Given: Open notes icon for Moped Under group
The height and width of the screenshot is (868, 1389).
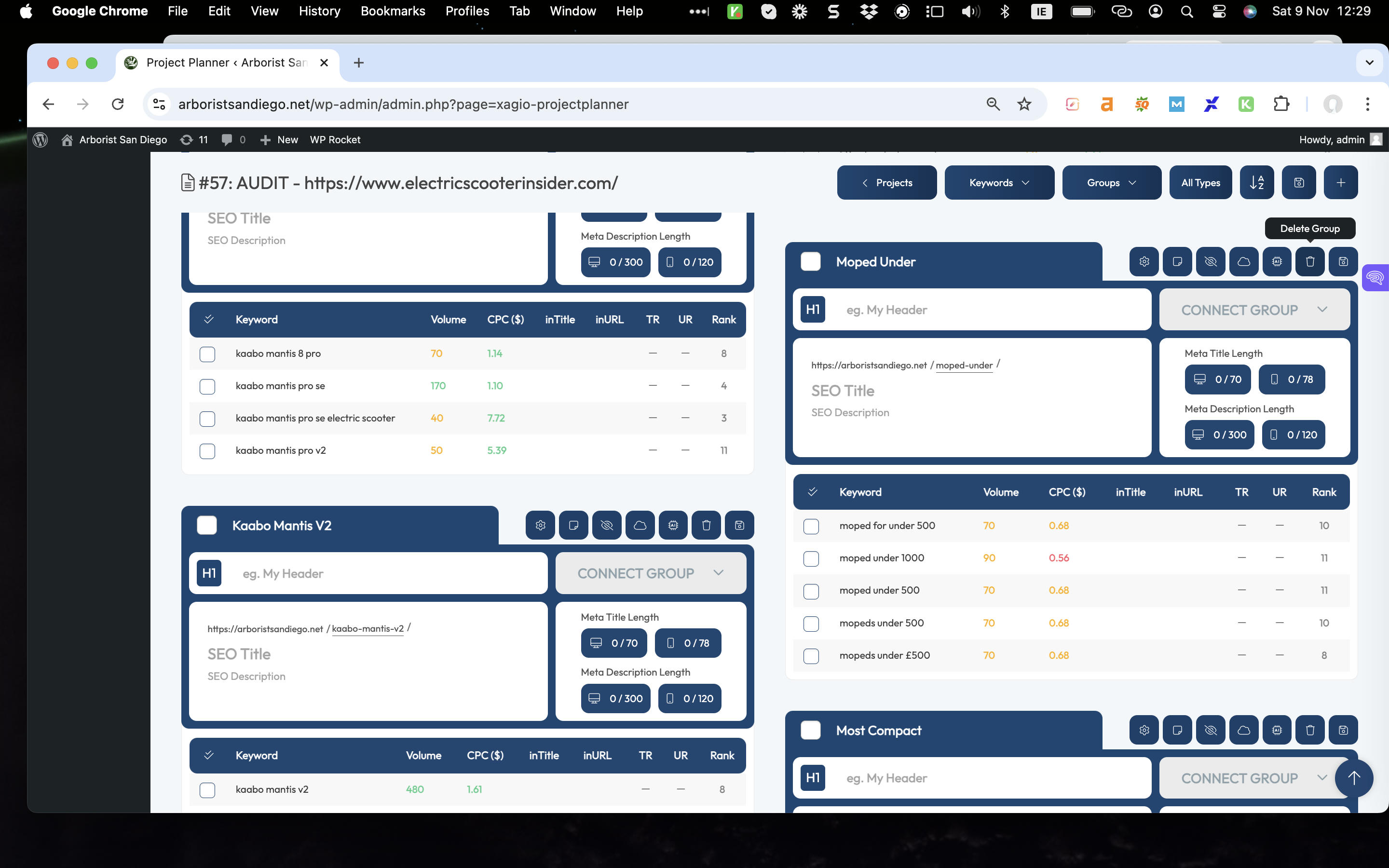Looking at the screenshot, I should coord(1177,262).
